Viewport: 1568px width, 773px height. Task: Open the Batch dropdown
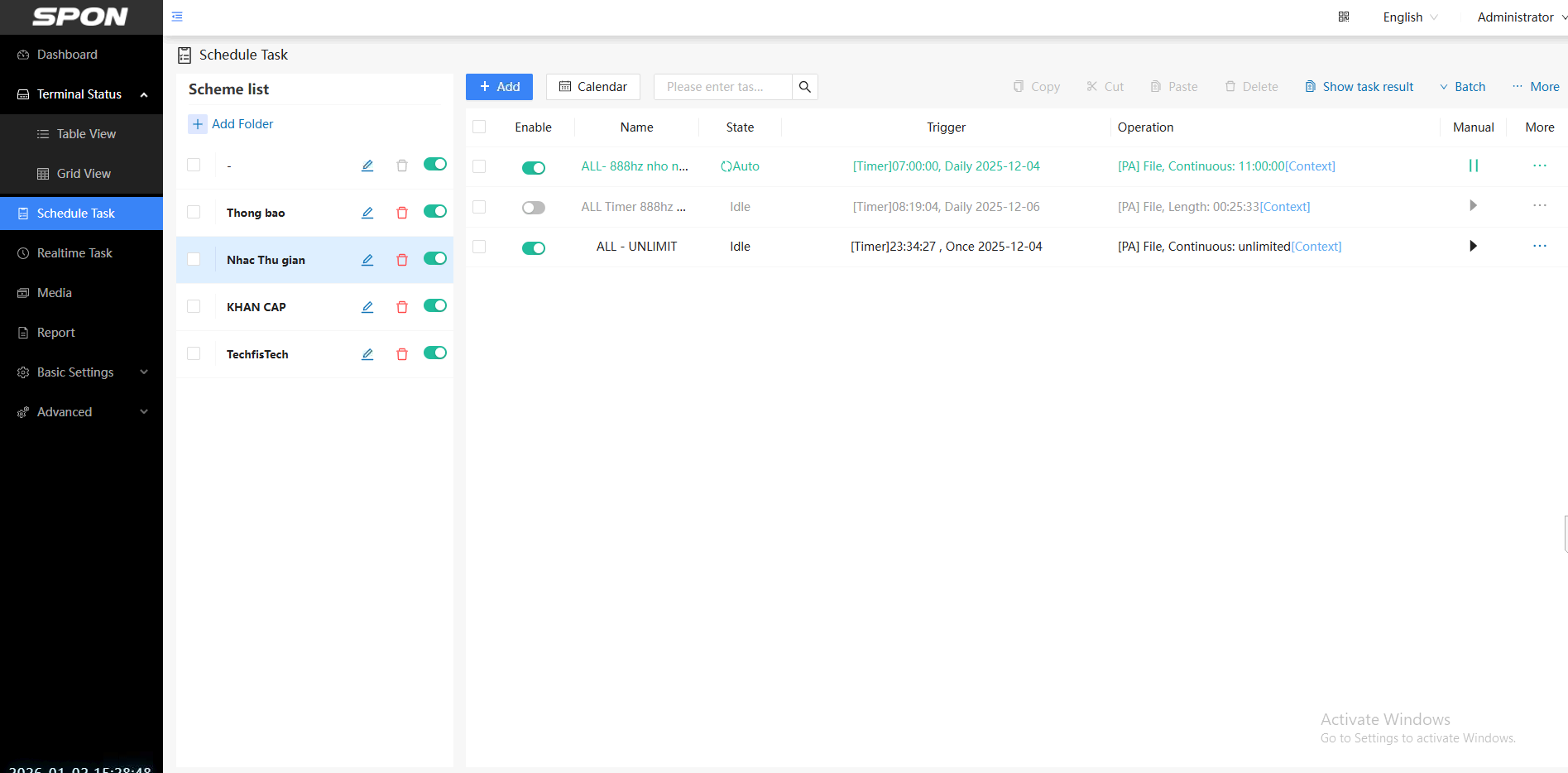point(1462,87)
